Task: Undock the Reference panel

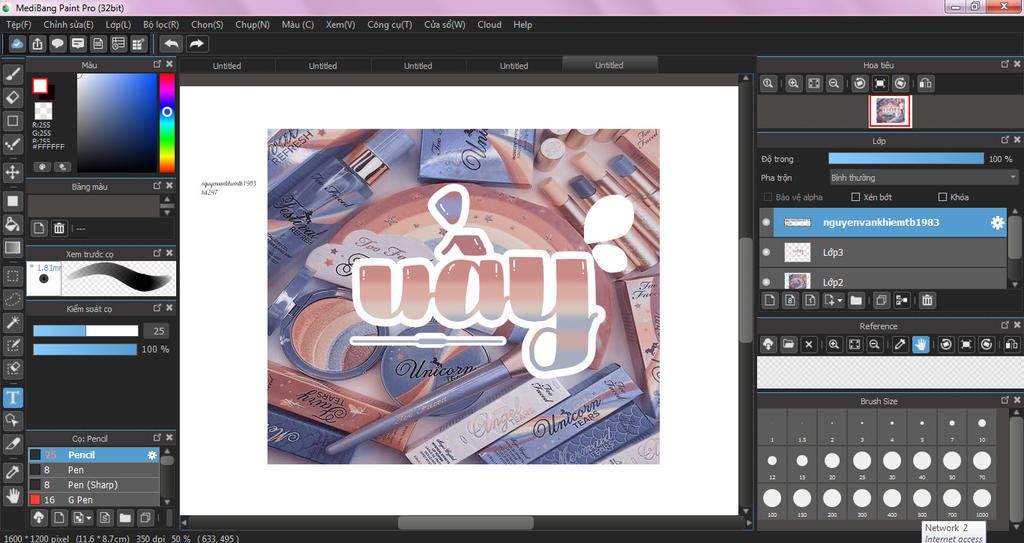Action: click(1005, 325)
